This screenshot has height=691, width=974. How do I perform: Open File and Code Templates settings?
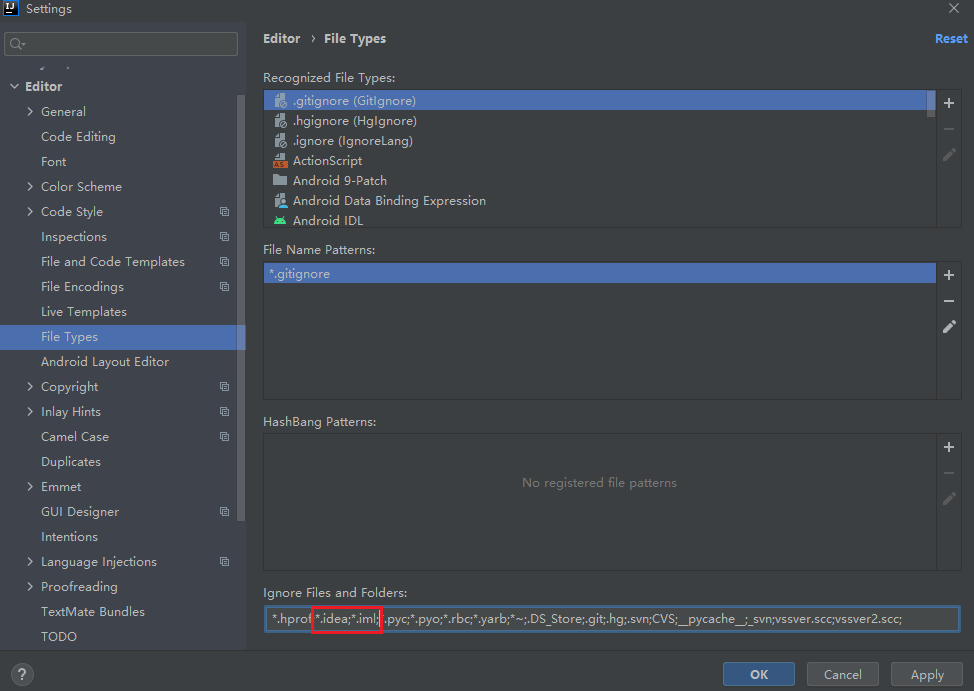113,262
